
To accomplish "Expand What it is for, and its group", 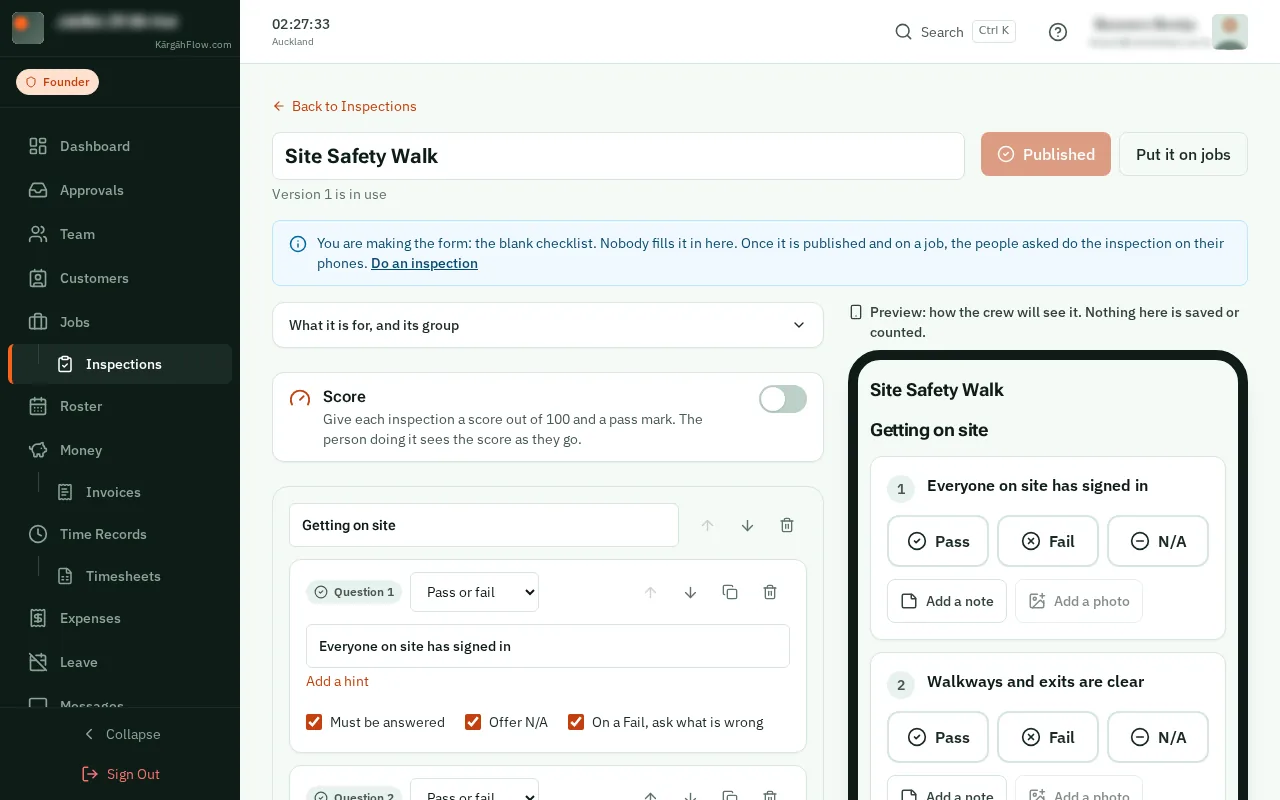I will [548, 325].
